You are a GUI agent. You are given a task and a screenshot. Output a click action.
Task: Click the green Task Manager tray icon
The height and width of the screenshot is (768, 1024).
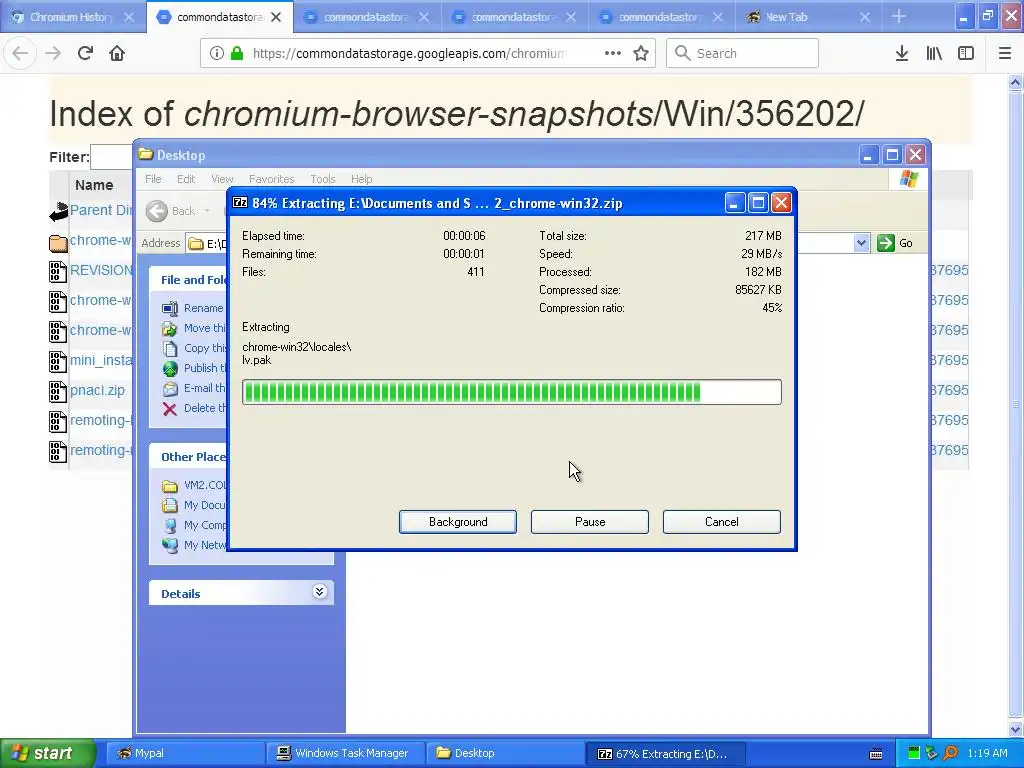[x=914, y=753]
